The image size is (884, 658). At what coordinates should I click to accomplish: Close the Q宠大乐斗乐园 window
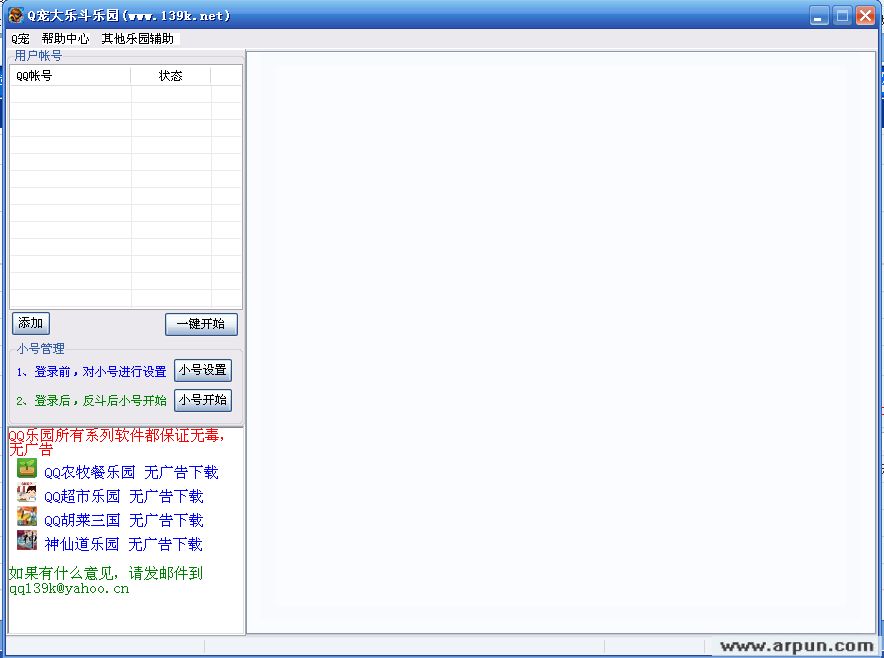[865, 16]
